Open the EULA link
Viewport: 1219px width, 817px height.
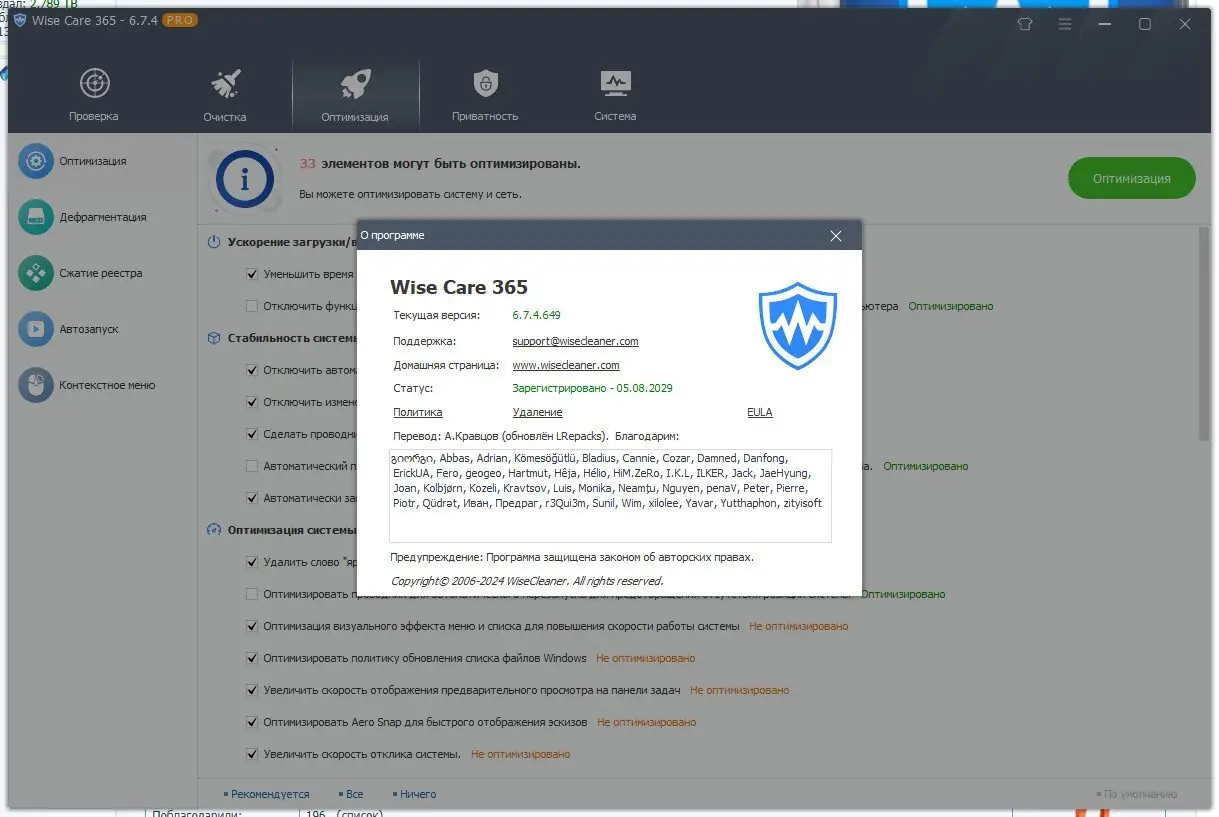(x=760, y=412)
